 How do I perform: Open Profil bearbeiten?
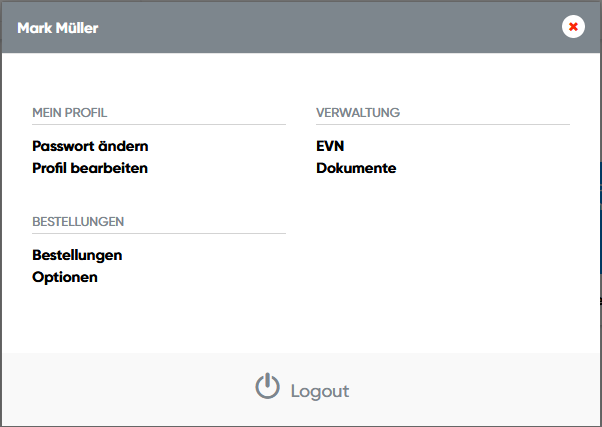pos(90,168)
